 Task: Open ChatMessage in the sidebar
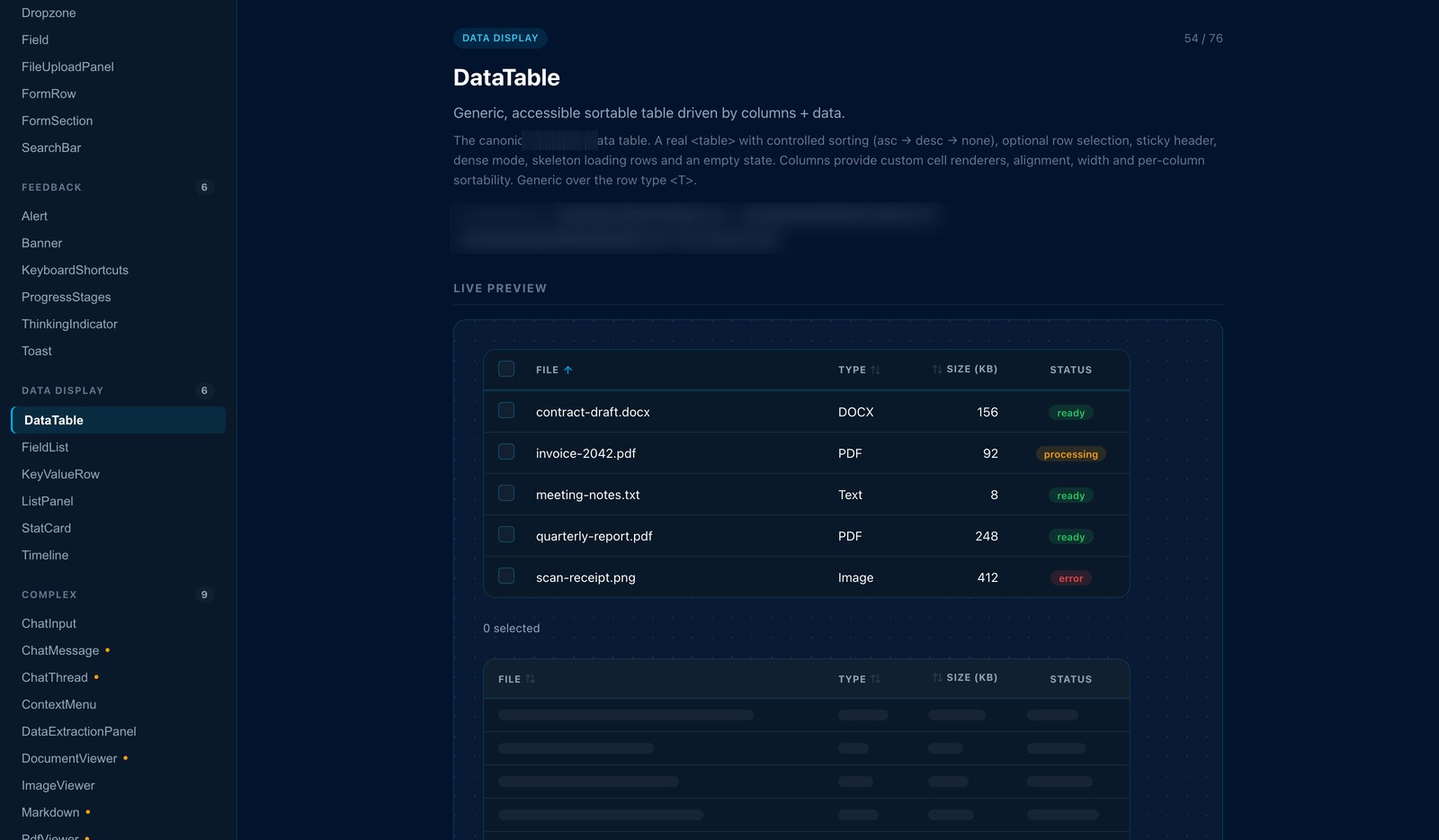click(60, 650)
